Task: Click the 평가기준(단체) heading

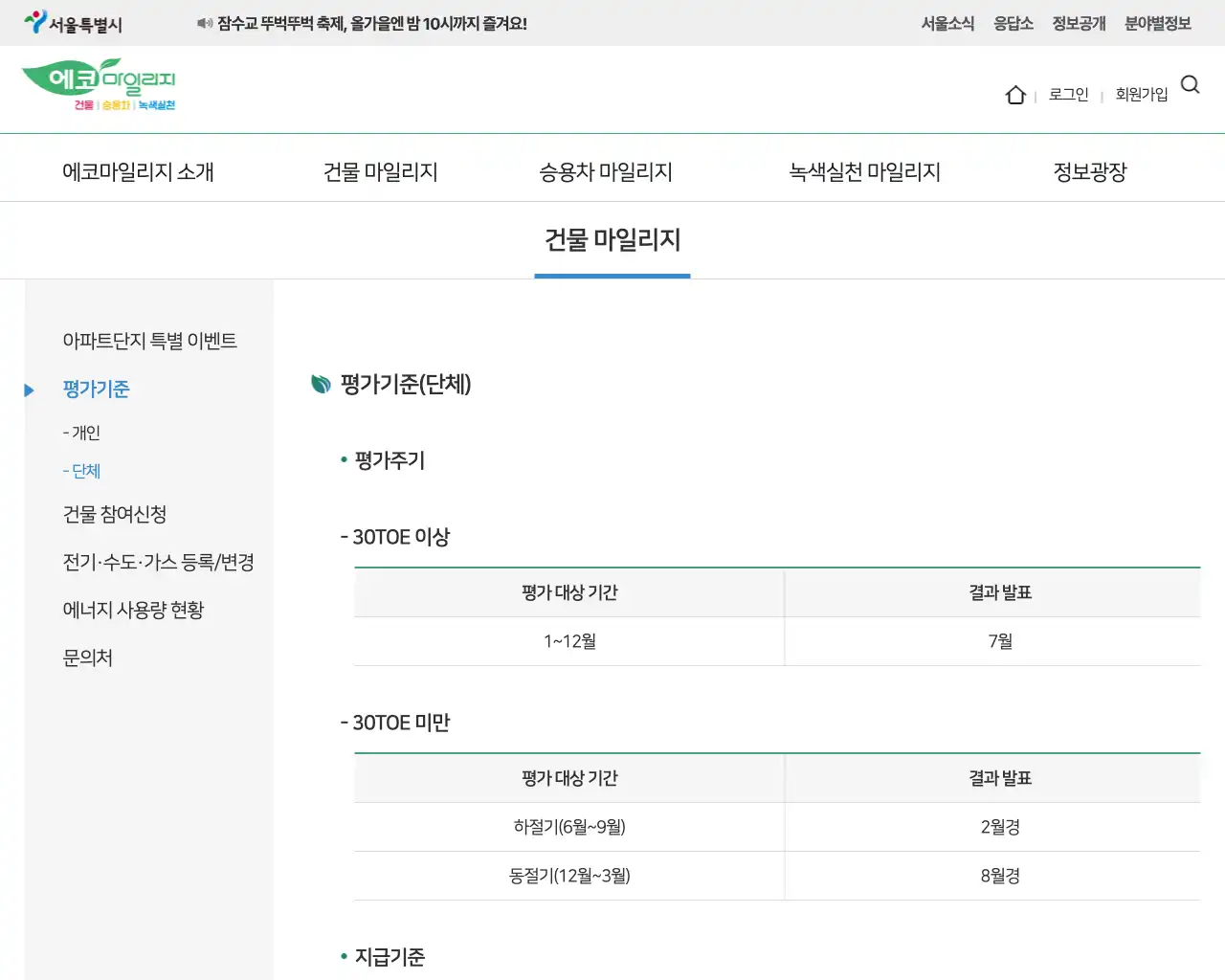Action: [406, 384]
